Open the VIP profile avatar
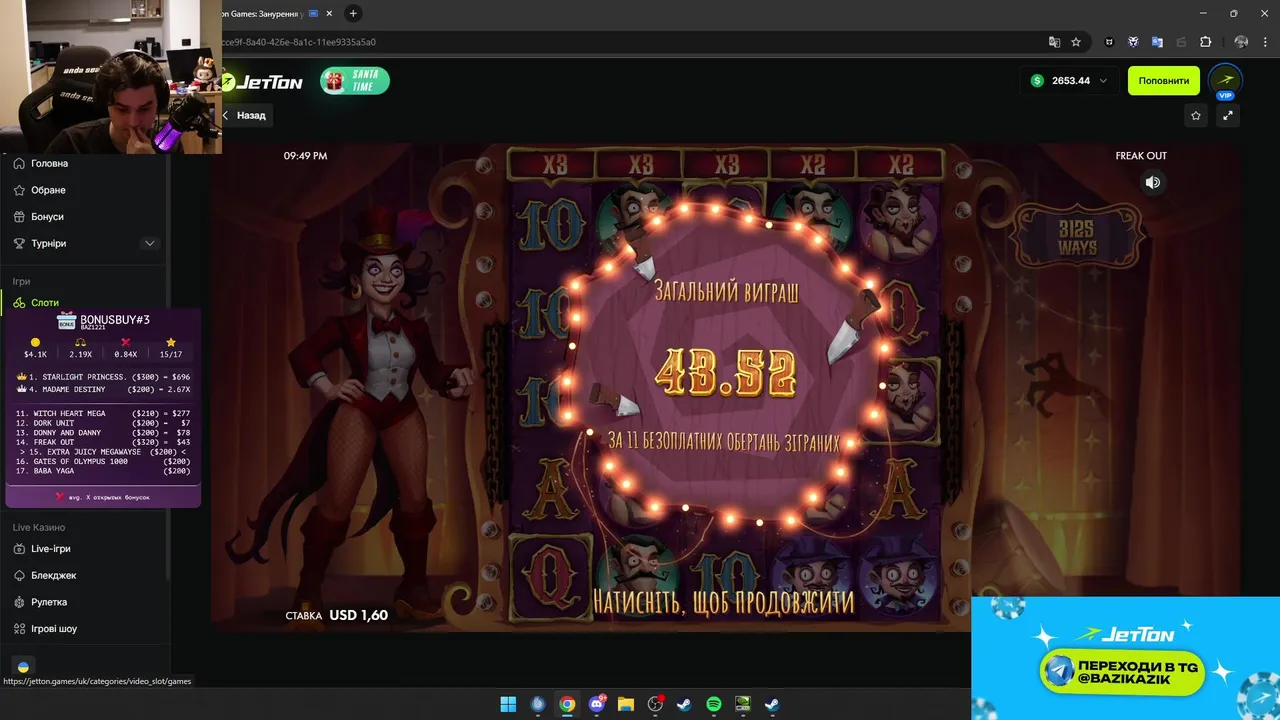Screen dimensions: 1280x720 point(1225,81)
